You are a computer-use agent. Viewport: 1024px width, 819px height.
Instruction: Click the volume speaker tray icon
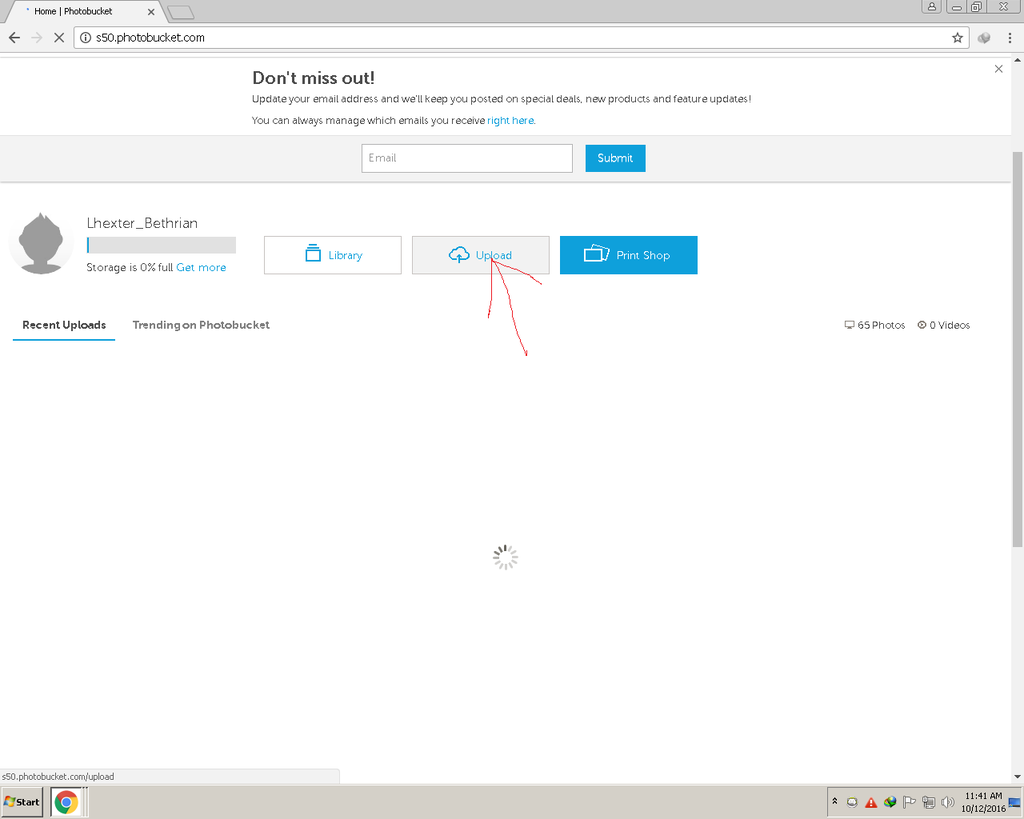(x=946, y=802)
